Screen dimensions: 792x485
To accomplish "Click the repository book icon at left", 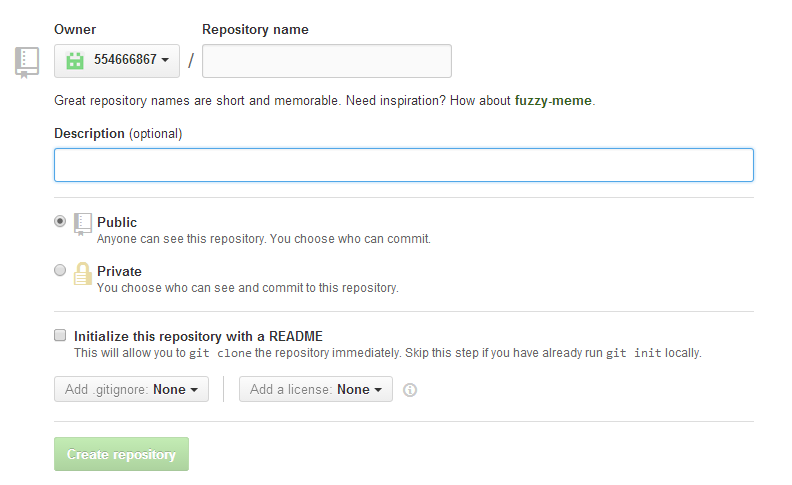I will point(27,61).
